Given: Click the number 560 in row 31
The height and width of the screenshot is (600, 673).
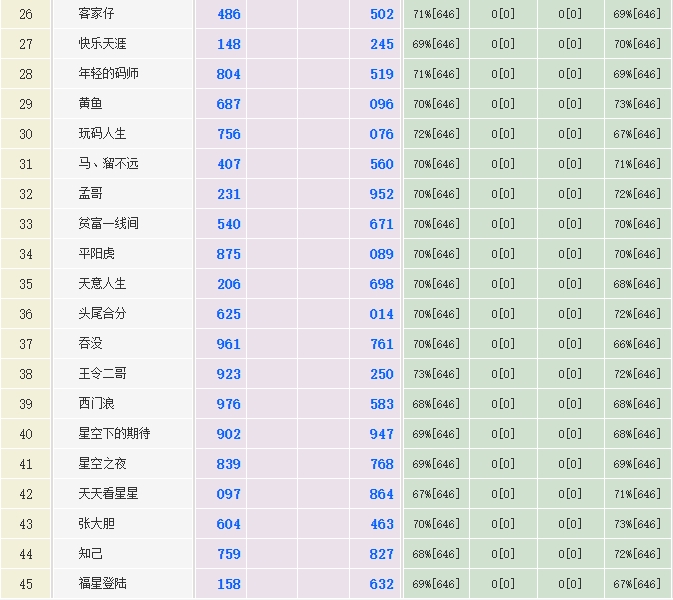Looking at the screenshot, I should click(x=381, y=164).
